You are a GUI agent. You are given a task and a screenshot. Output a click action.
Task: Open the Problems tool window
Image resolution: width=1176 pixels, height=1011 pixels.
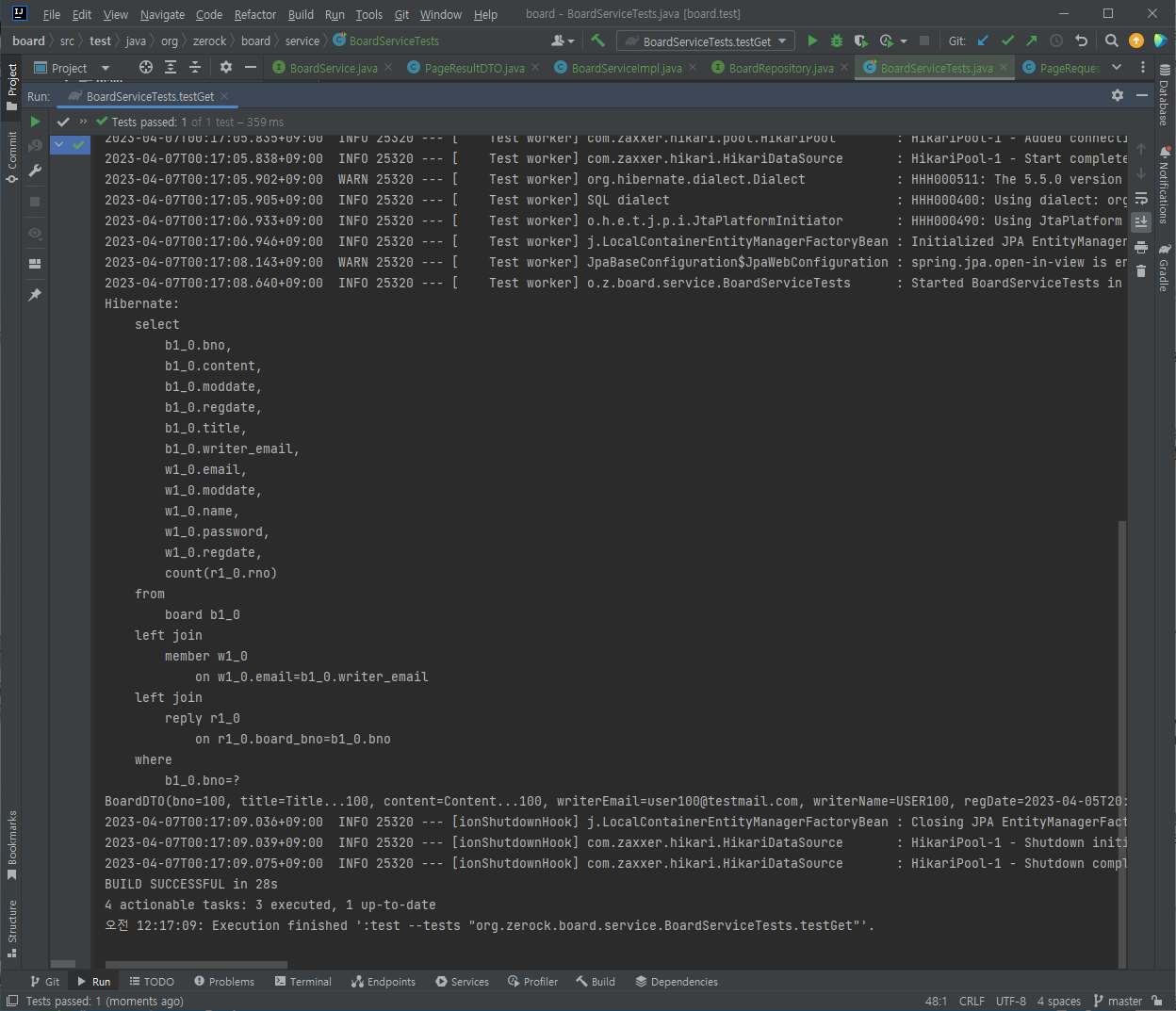click(224, 981)
